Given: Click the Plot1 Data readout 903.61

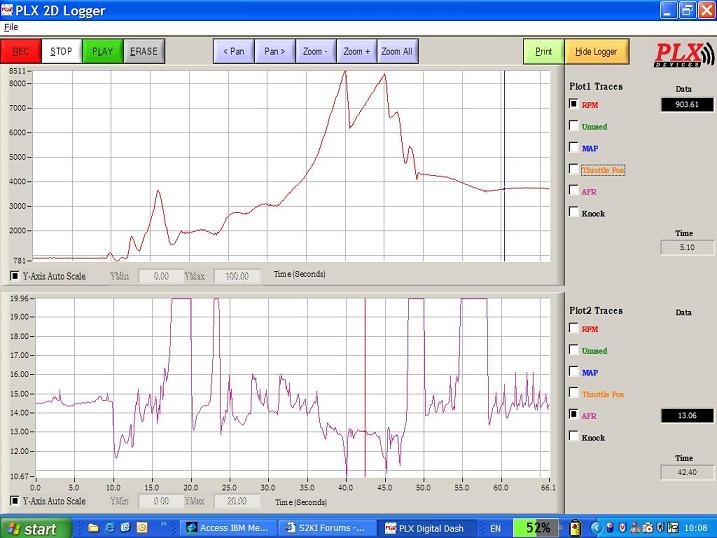Looking at the screenshot, I should click(x=687, y=104).
